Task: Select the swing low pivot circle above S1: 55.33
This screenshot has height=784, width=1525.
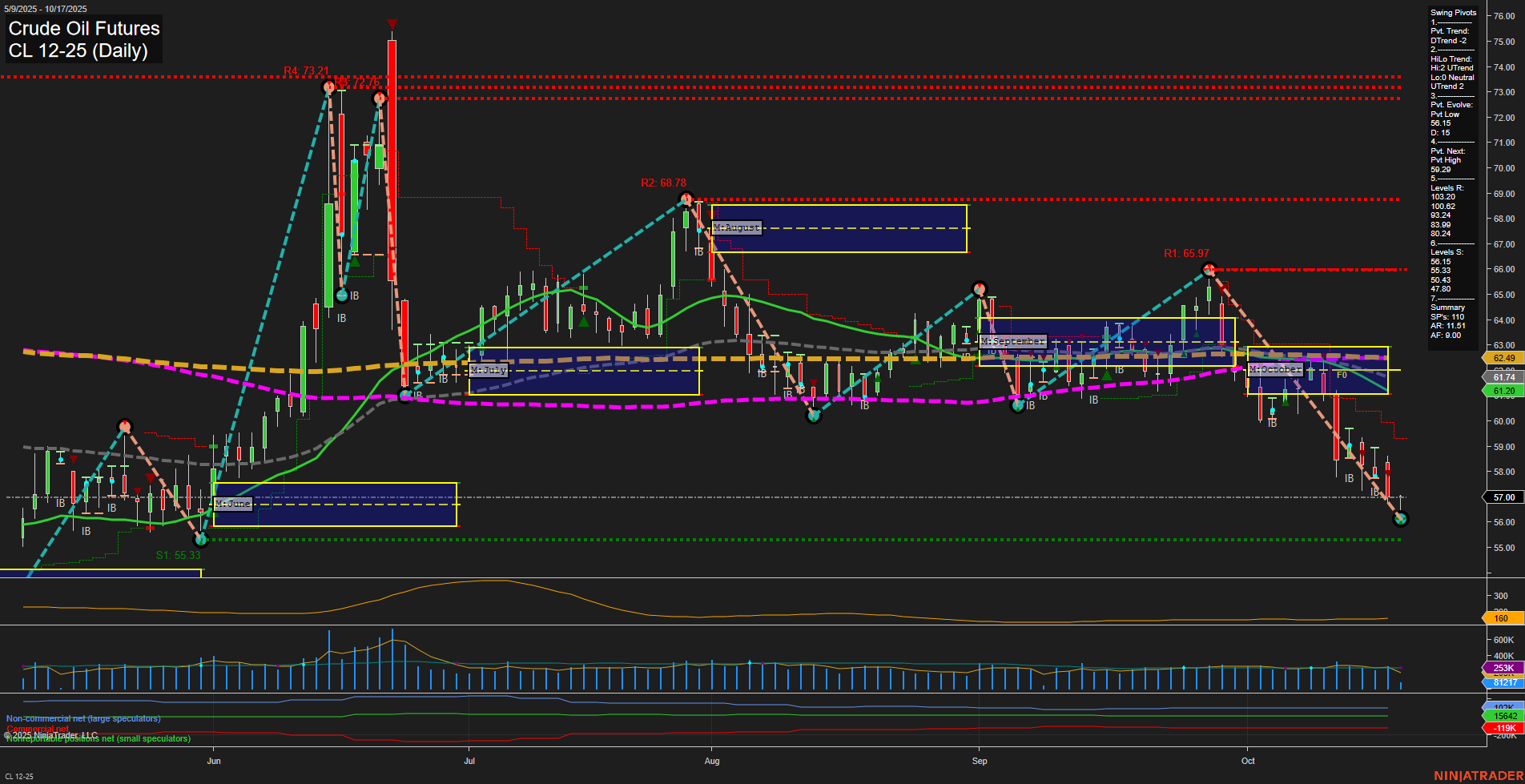Action: point(202,539)
